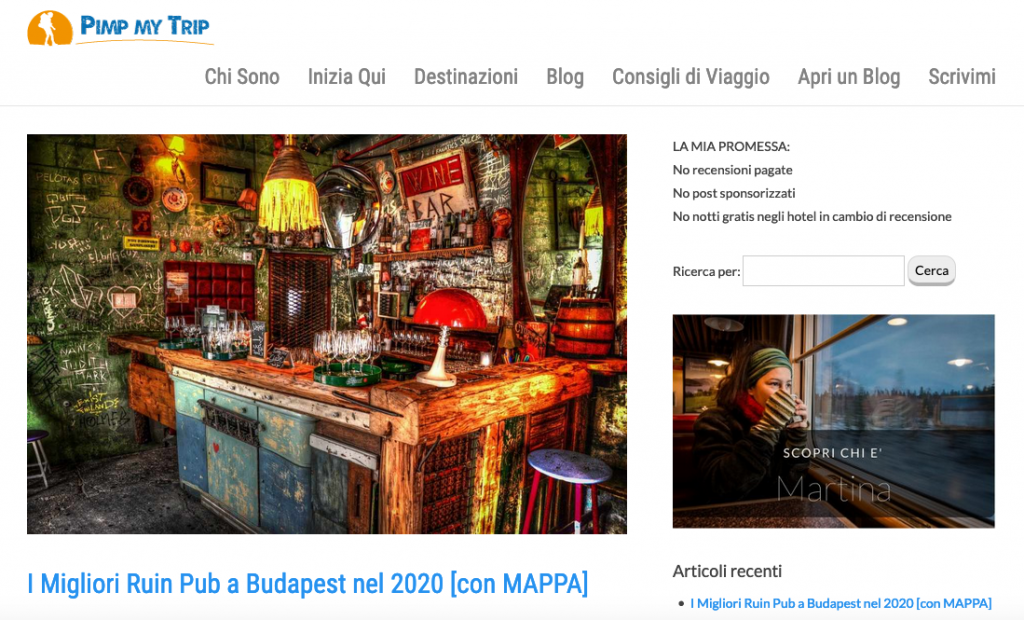Click the Ricerca per search field
This screenshot has width=1024, height=620.
823,270
